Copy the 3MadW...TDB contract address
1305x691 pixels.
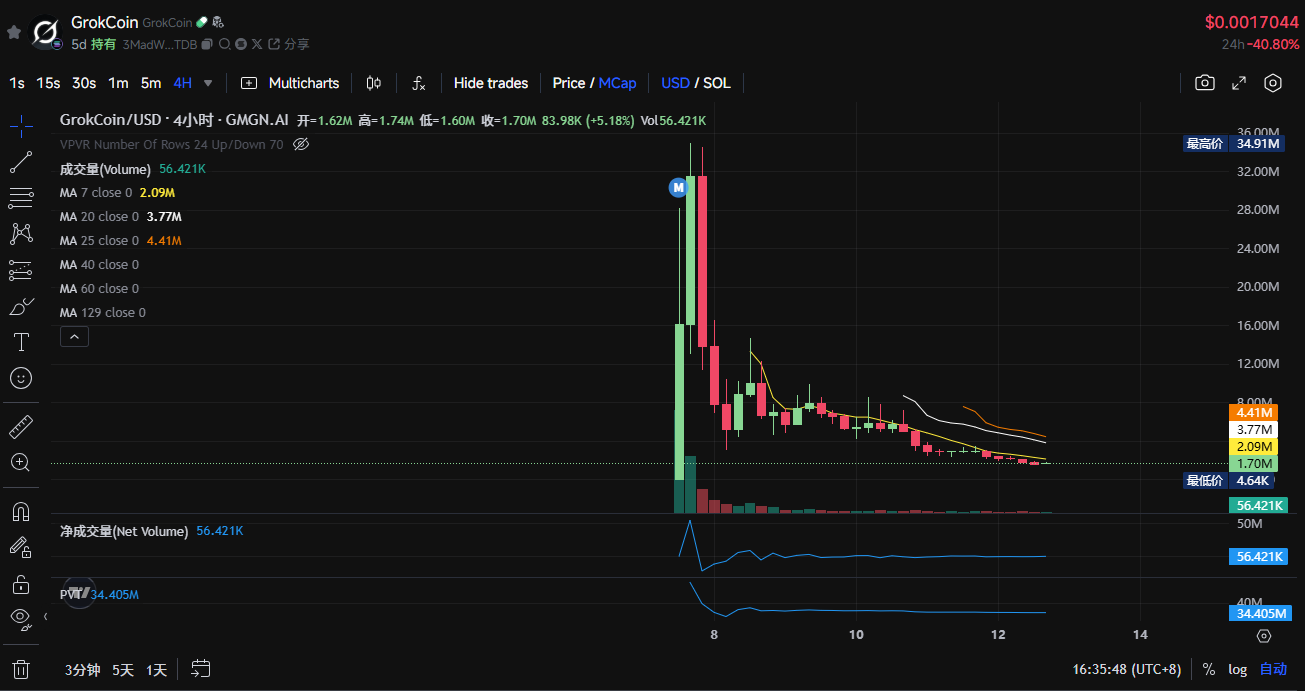point(207,44)
